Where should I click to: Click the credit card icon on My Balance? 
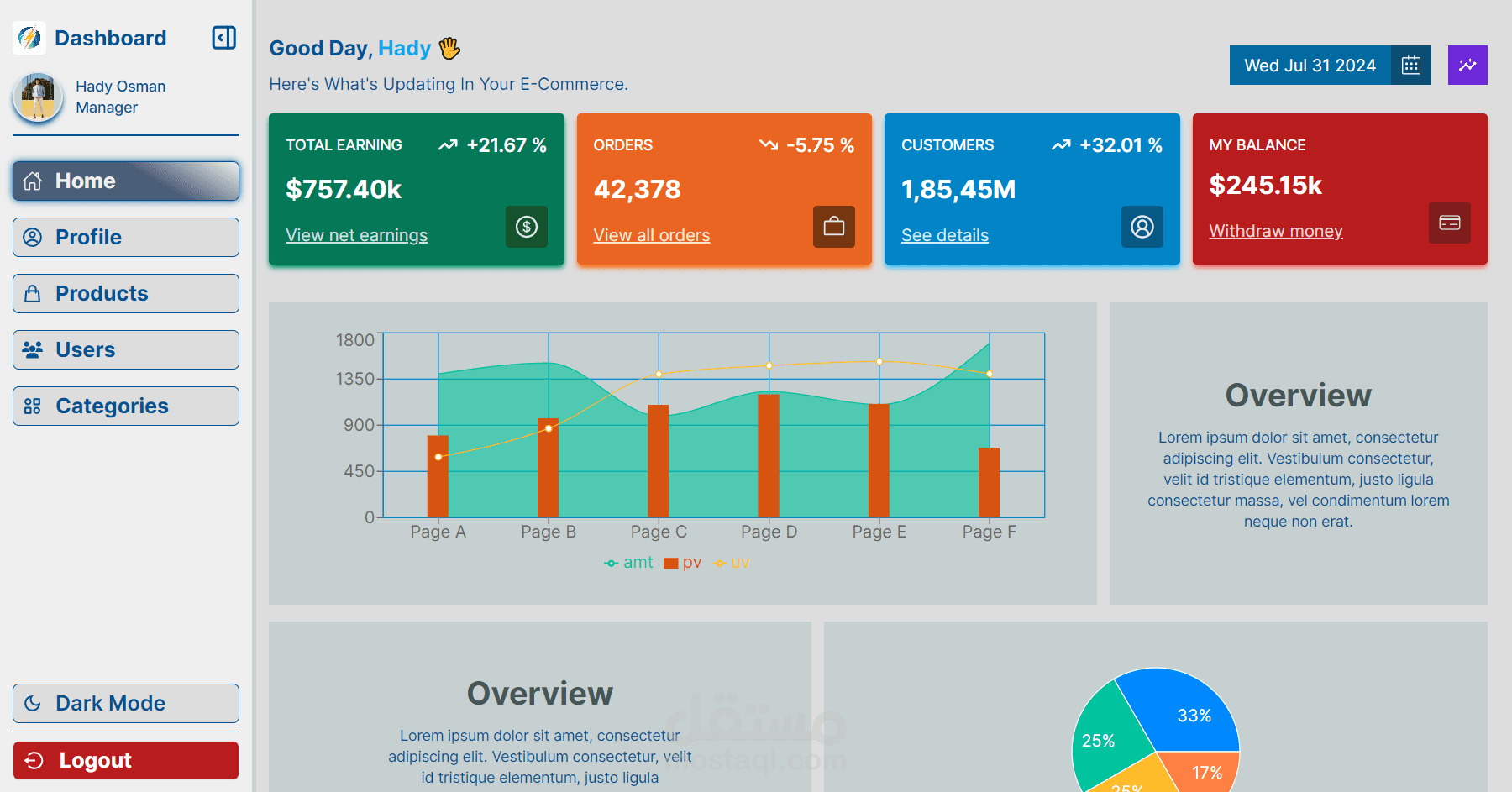(x=1450, y=223)
